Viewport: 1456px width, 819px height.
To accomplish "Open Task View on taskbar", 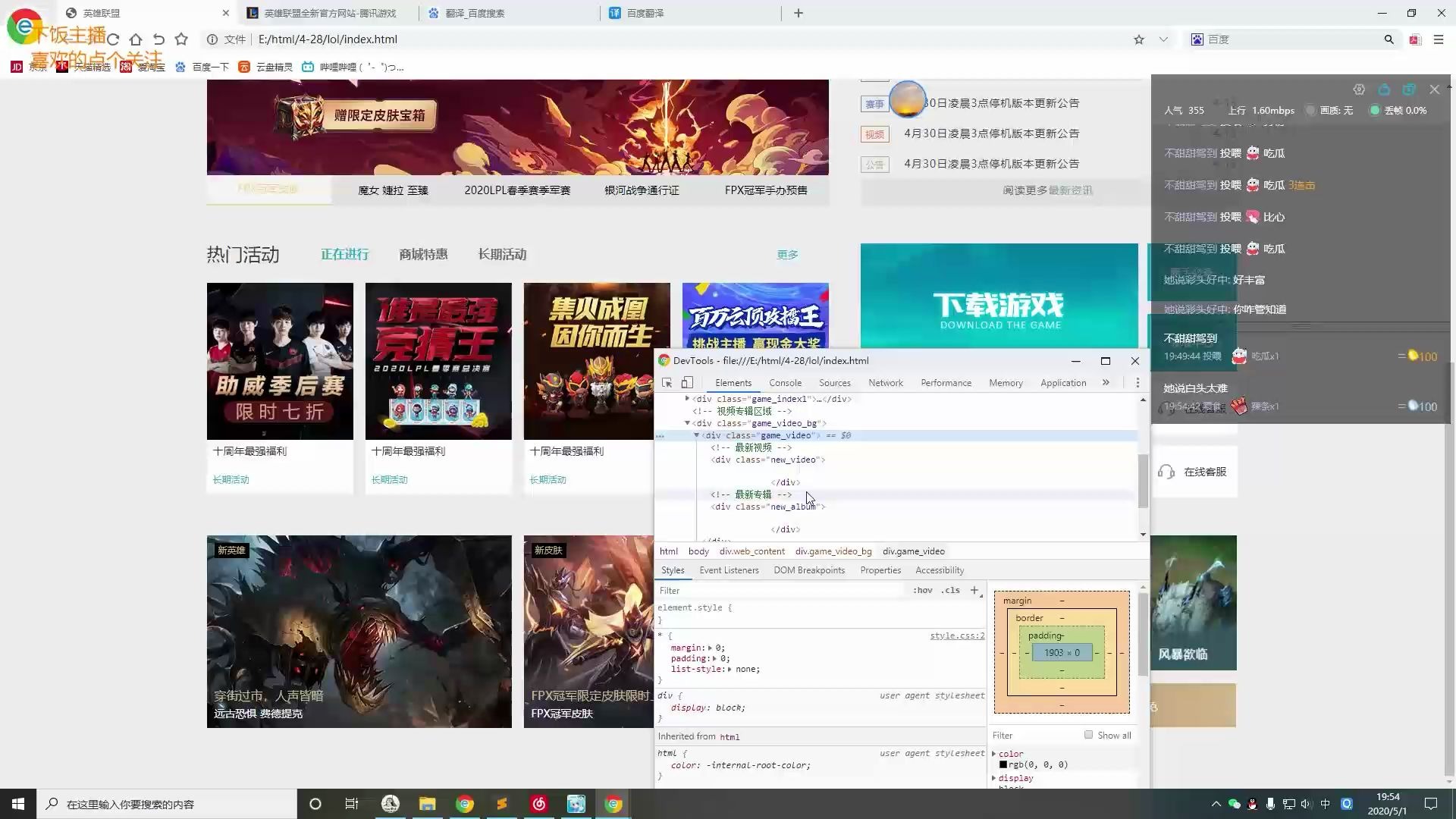I will click(351, 804).
